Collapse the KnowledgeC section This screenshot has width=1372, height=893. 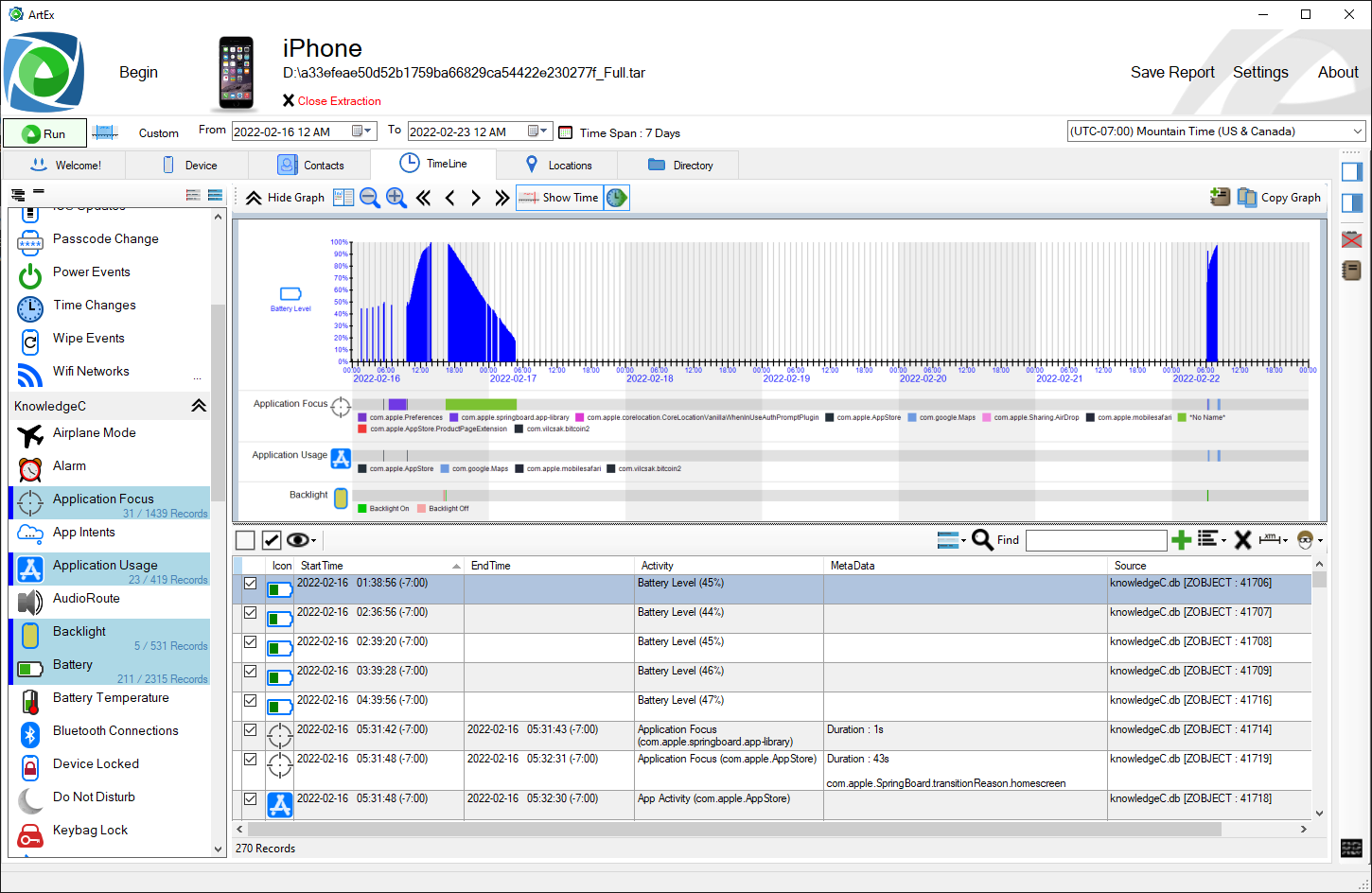[199, 406]
